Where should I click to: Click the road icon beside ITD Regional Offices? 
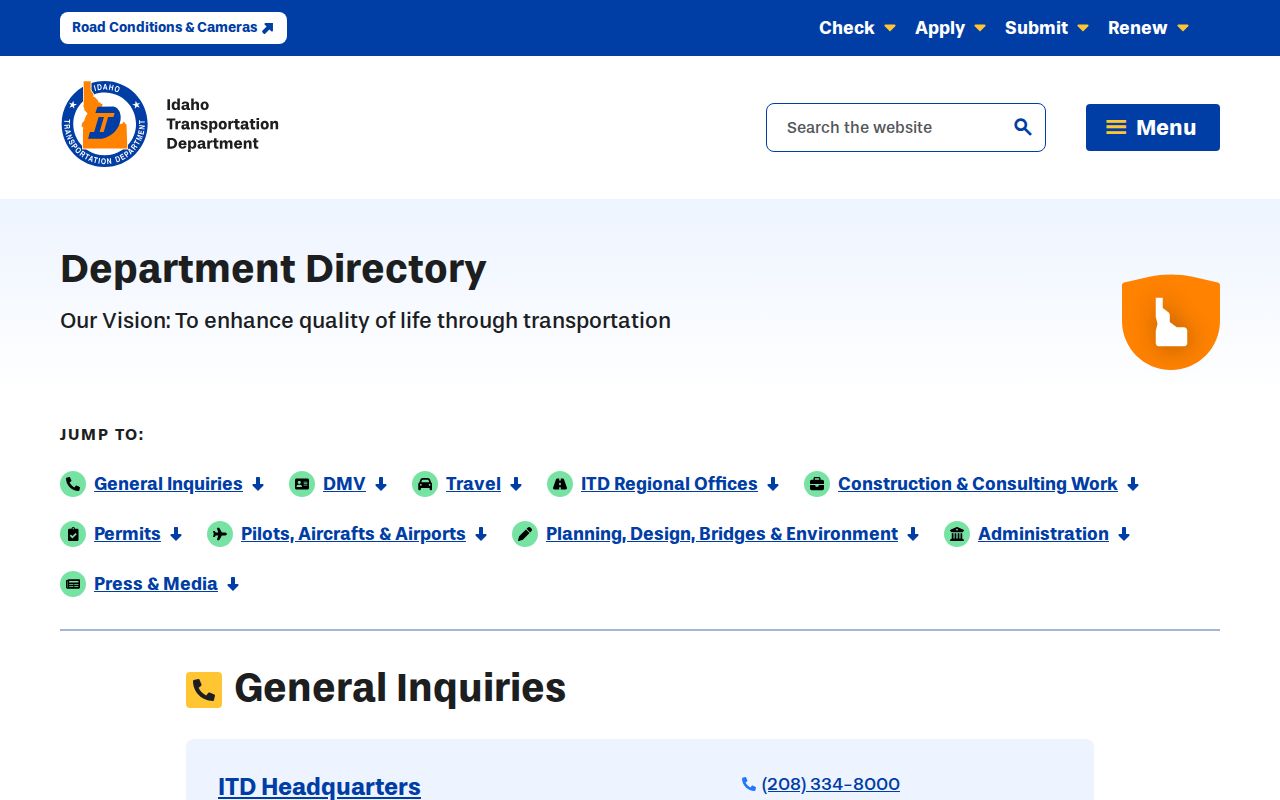point(560,484)
